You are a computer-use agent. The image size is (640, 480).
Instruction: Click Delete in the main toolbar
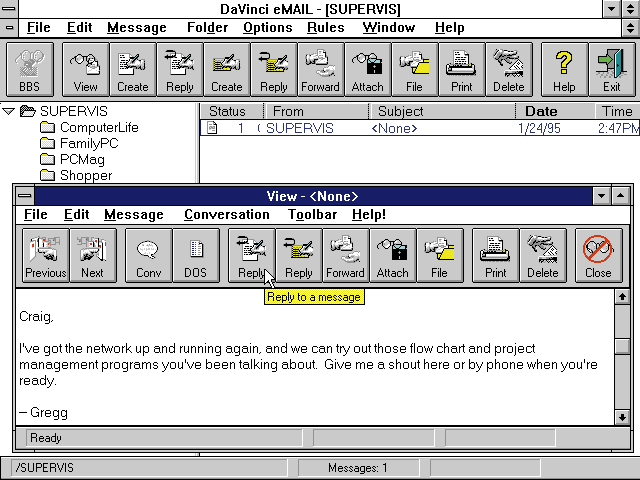point(509,69)
